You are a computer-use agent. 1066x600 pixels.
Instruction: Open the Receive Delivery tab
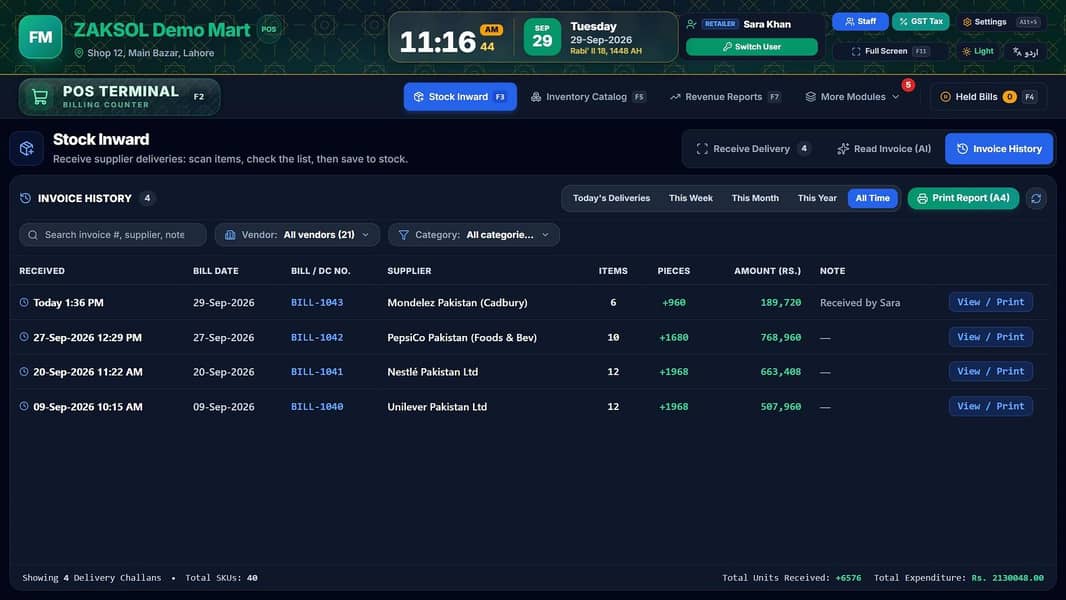coord(753,149)
